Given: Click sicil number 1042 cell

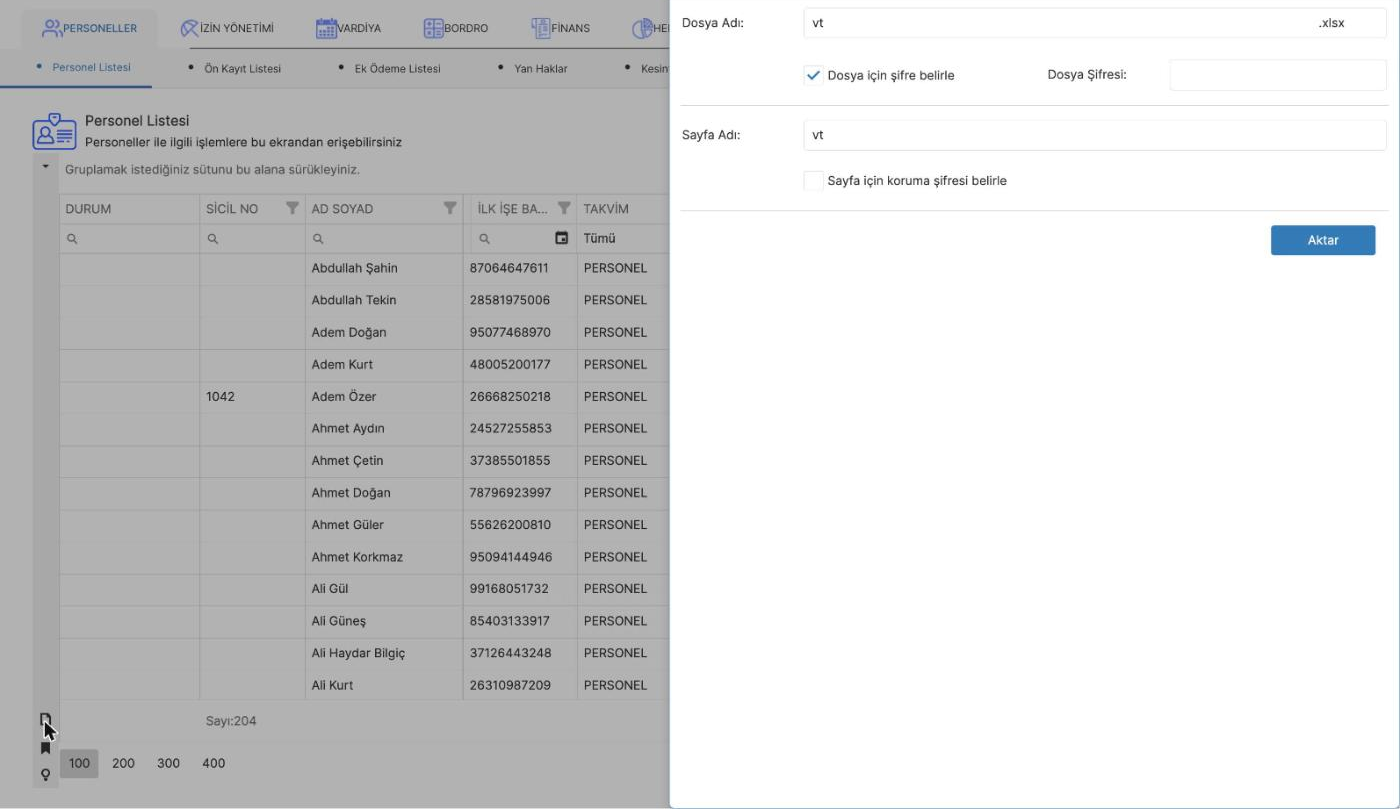Looking at the screenshot, I should tap(253, 396).
